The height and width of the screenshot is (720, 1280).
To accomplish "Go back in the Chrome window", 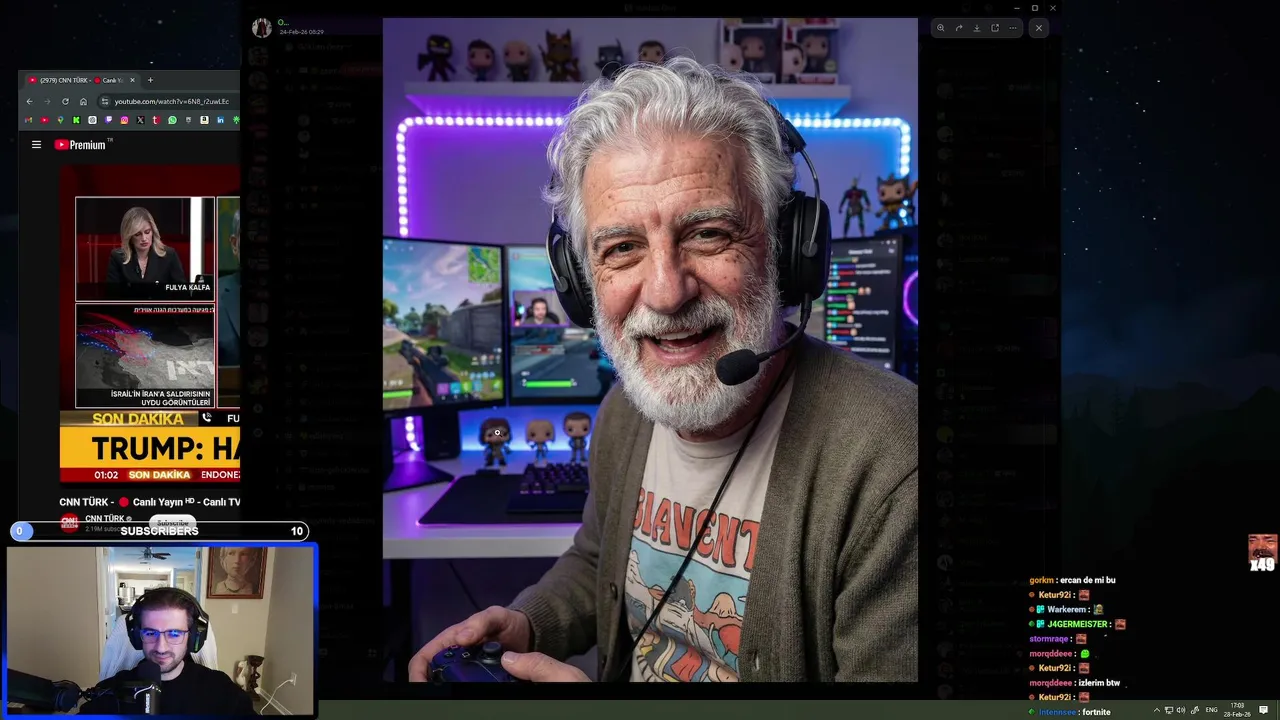I will pos(29,101).
